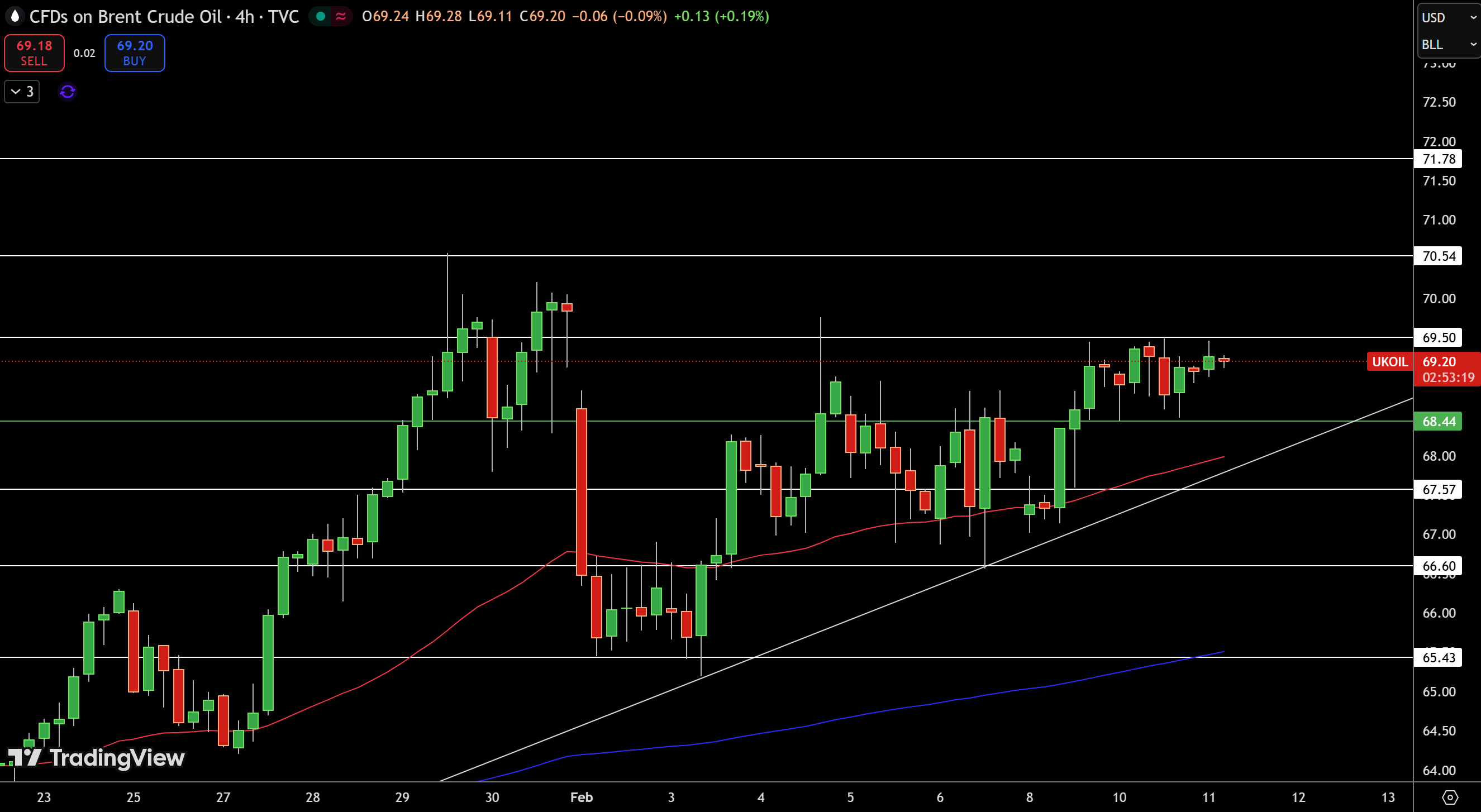Click the 4h interval label

(244, 16)
